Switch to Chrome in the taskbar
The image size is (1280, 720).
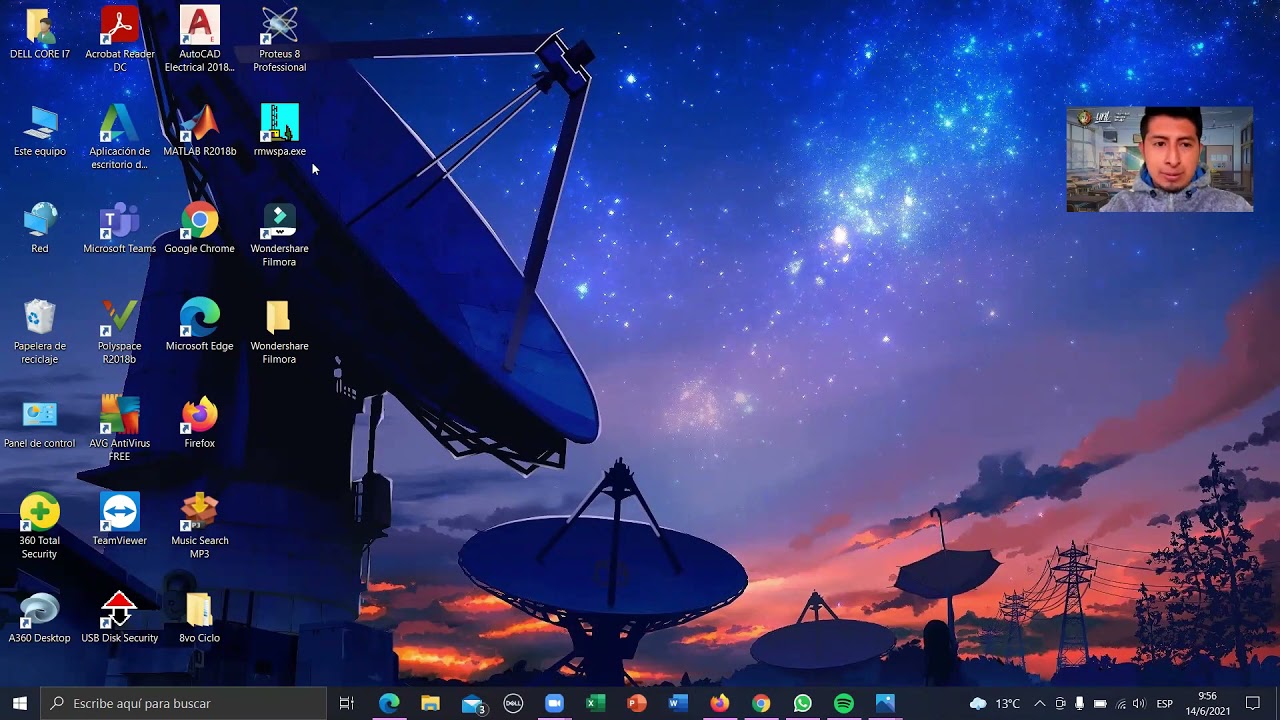click(x=761, y=703)
